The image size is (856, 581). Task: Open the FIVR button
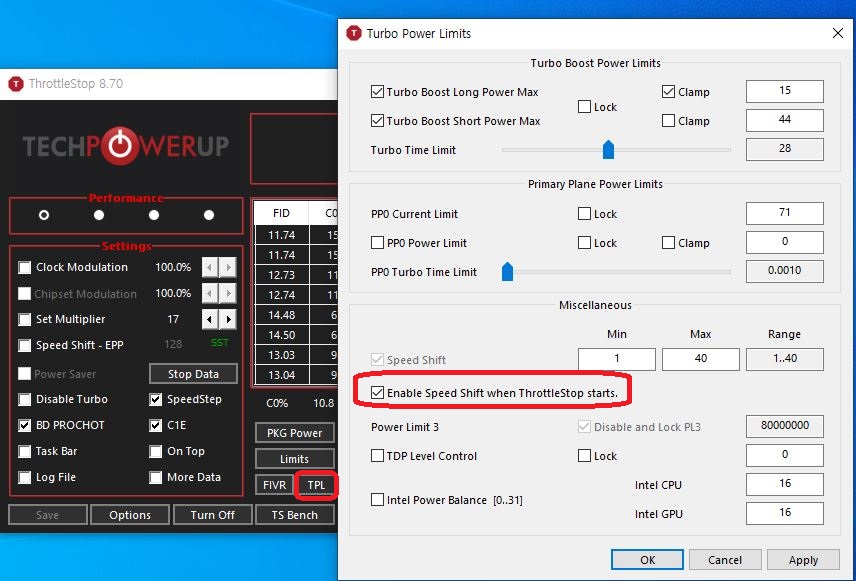point(274,485)
